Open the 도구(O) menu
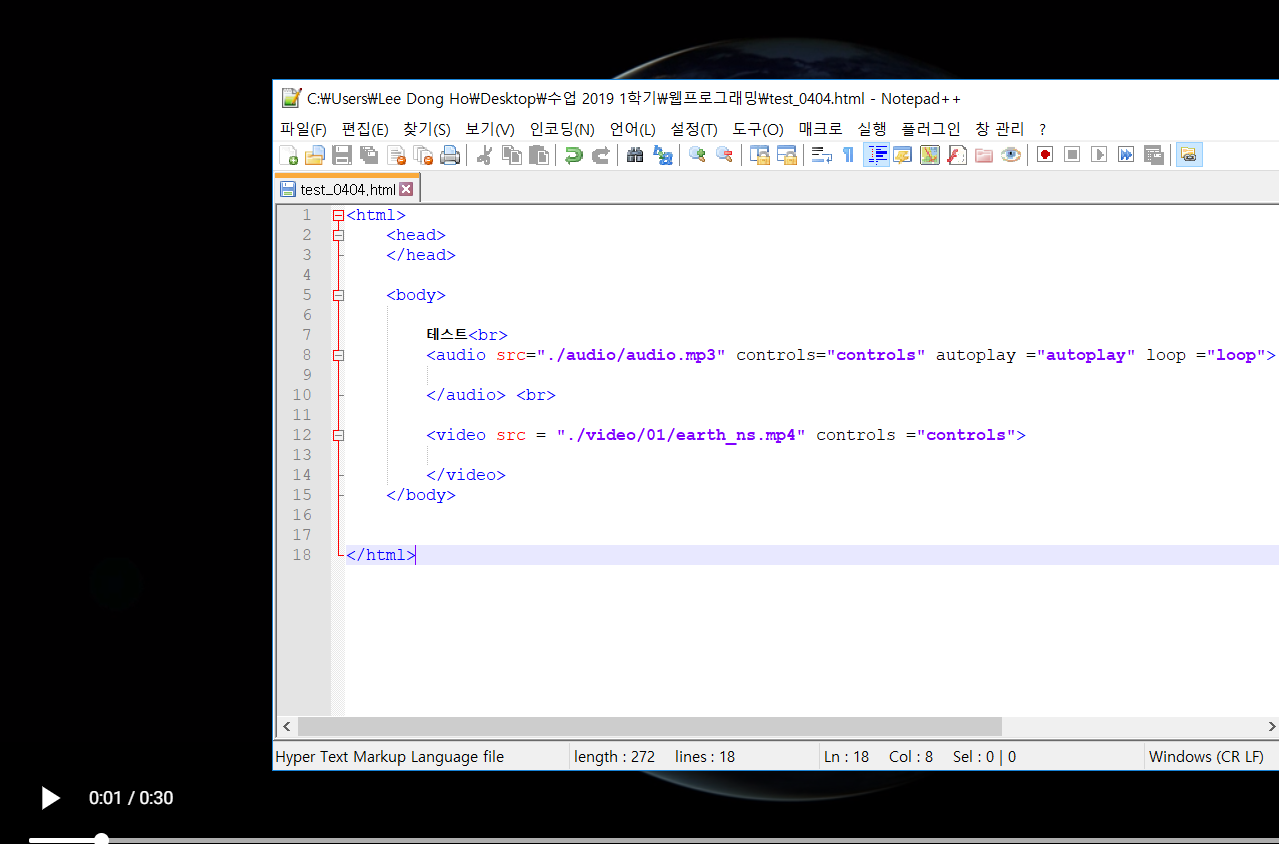The height and width of the screenshot is (844, 1279). (758, 129)
